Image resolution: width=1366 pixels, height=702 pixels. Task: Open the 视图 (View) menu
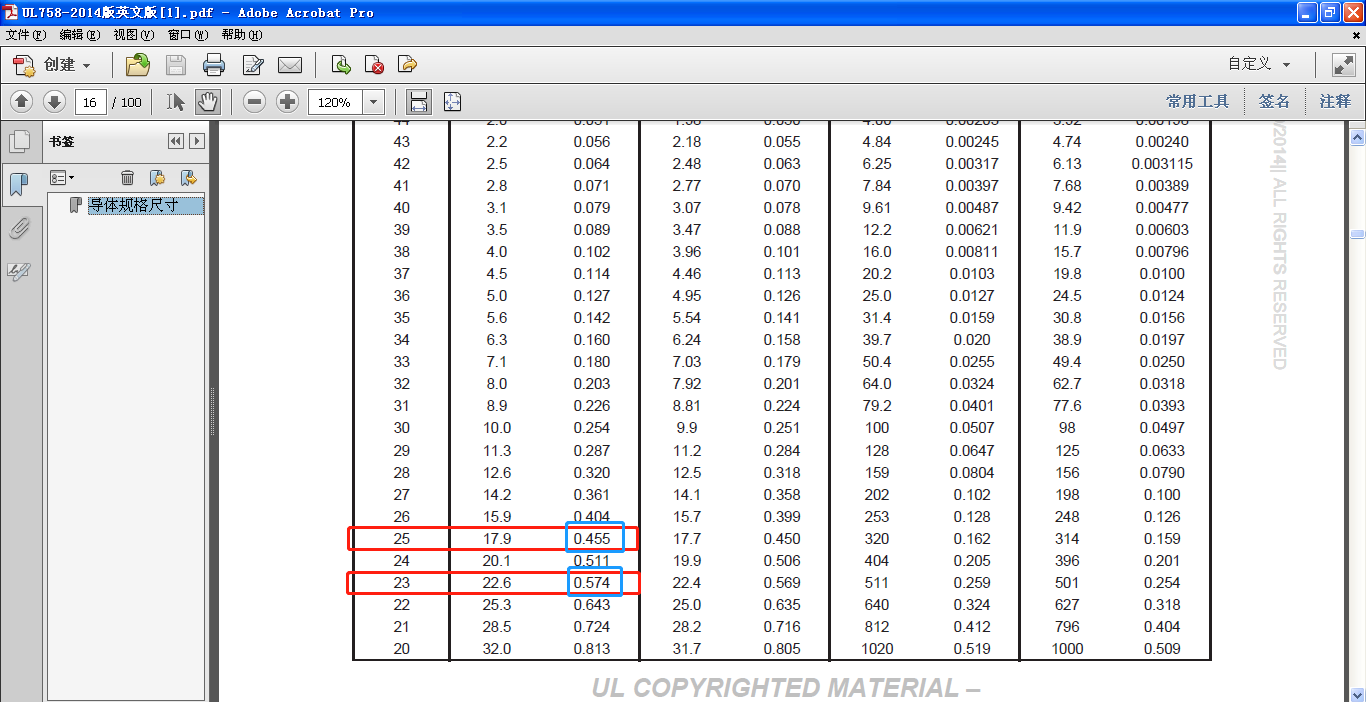click(133, 35)
